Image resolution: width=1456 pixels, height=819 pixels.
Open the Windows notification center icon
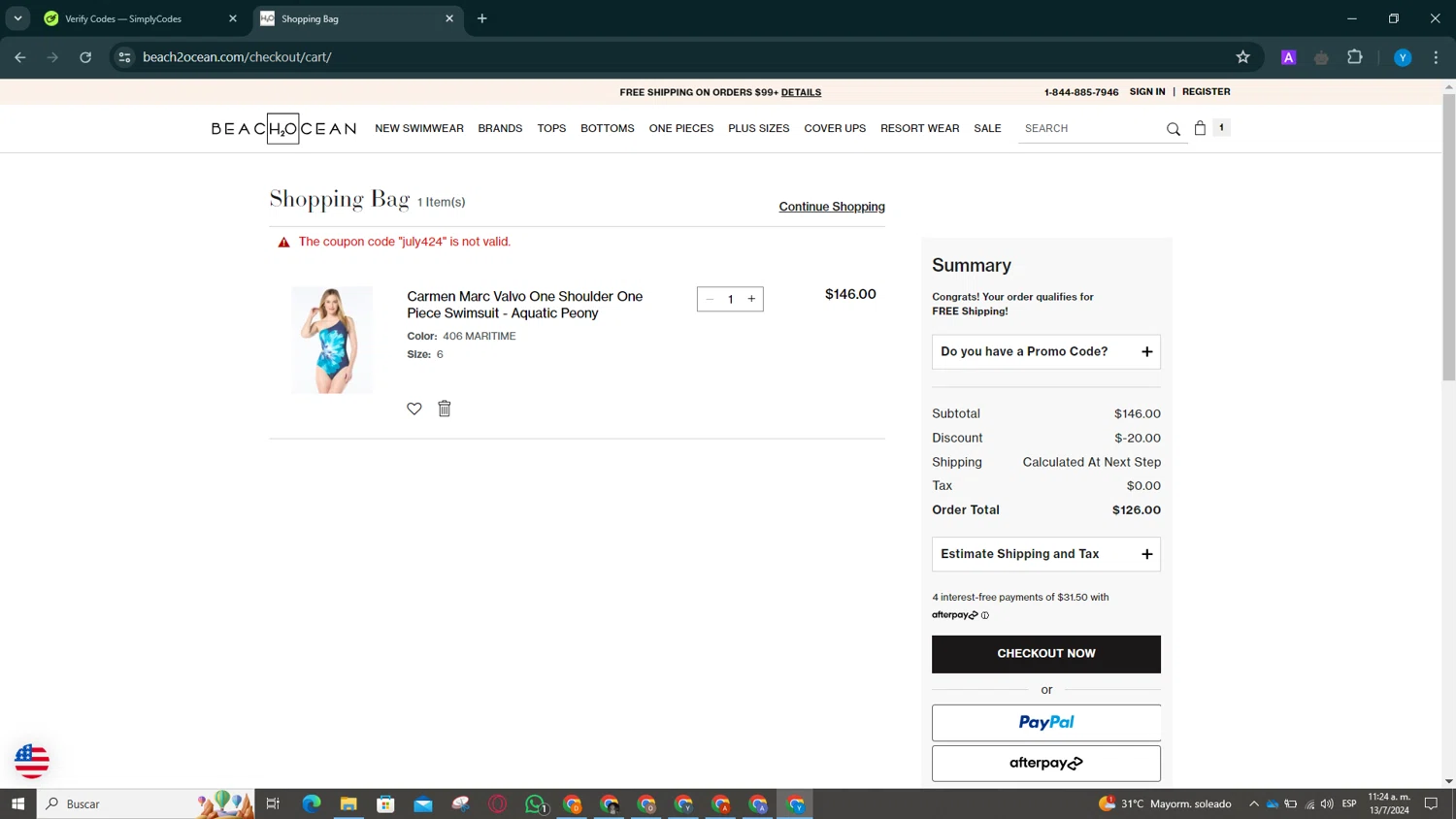(x=1431, y=803)
